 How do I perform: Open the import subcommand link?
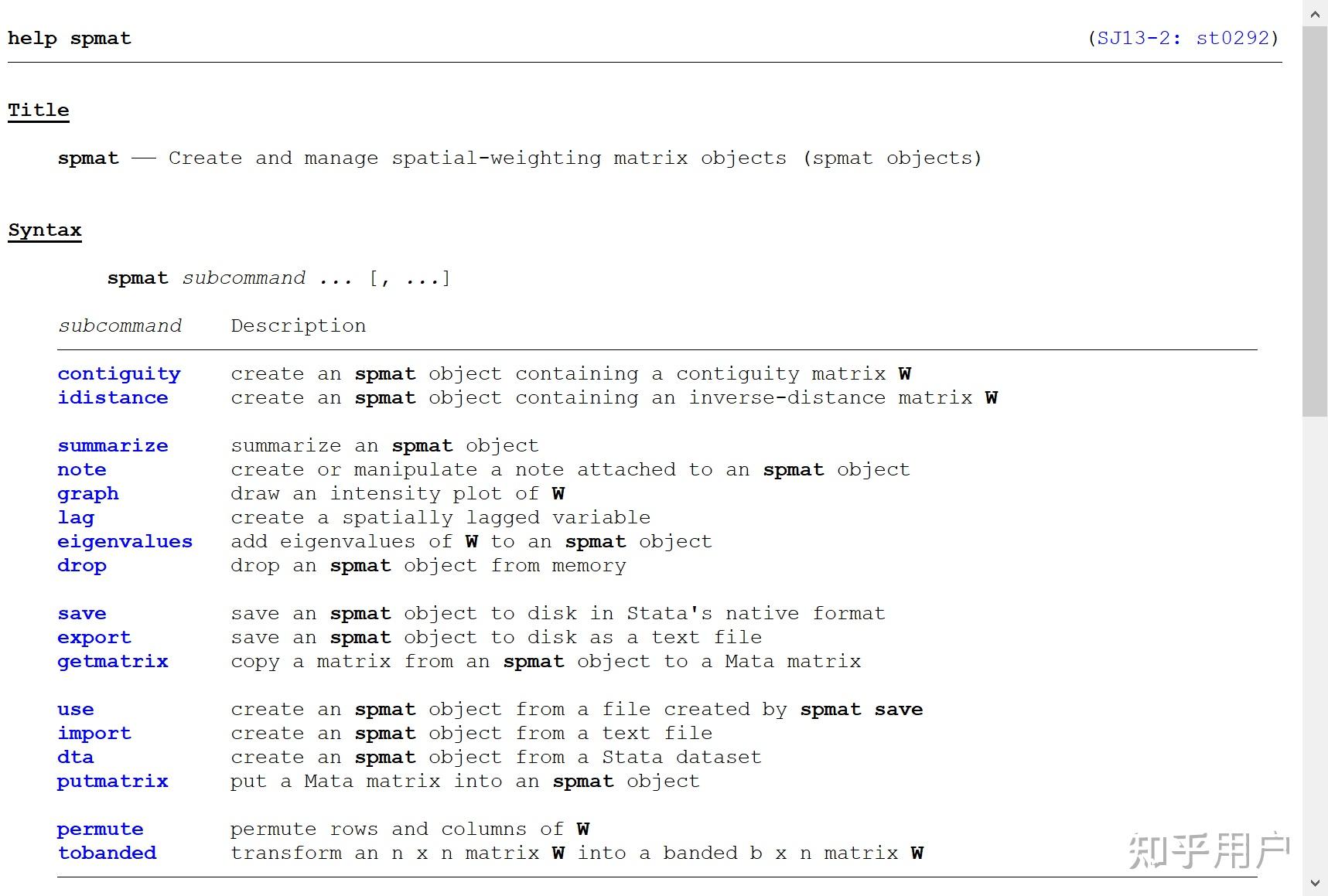click(x=94, y=734)
